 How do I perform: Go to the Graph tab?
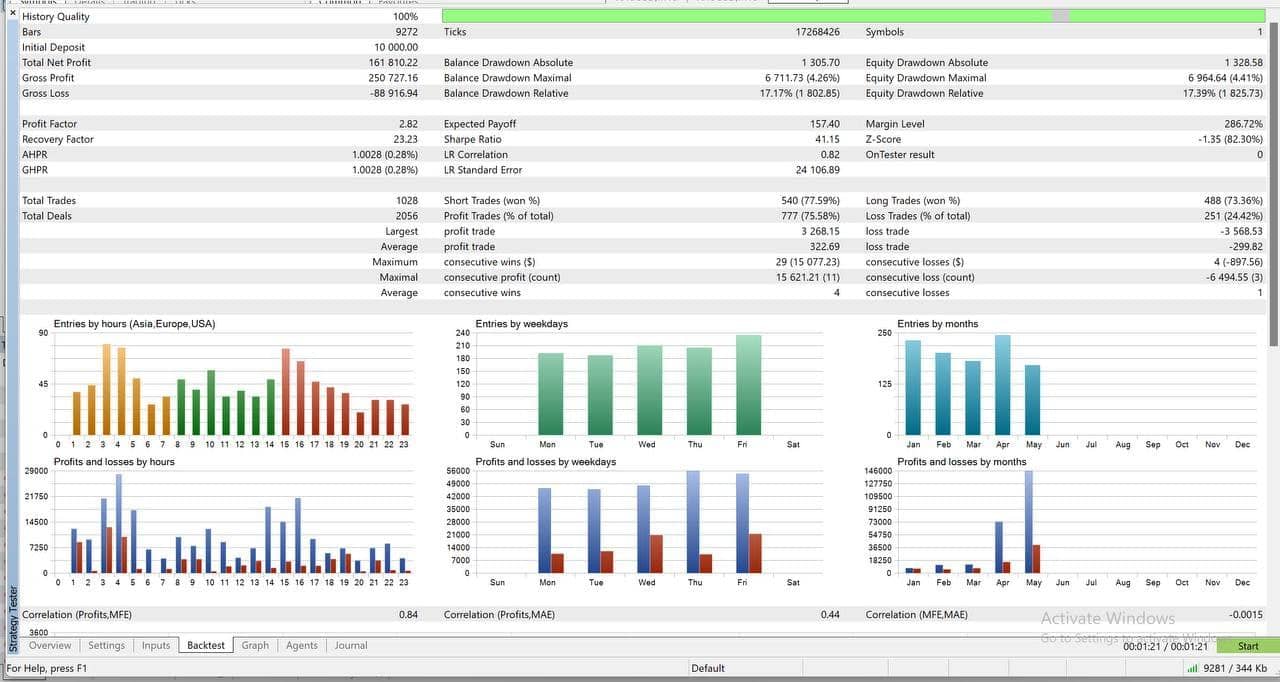point(255,646)
